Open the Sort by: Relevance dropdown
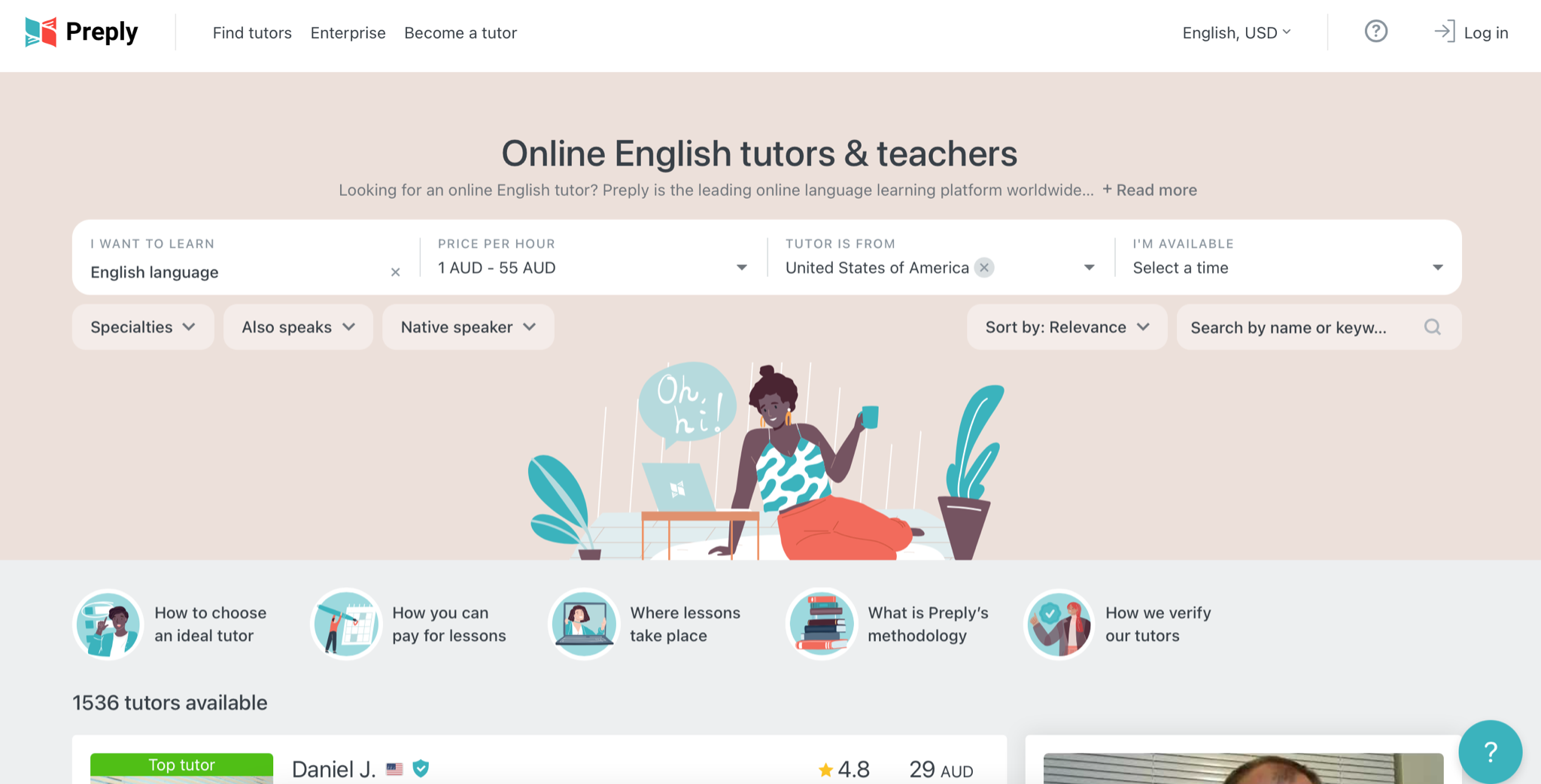Viewport: 1541px width, 784px height. 1067,327
